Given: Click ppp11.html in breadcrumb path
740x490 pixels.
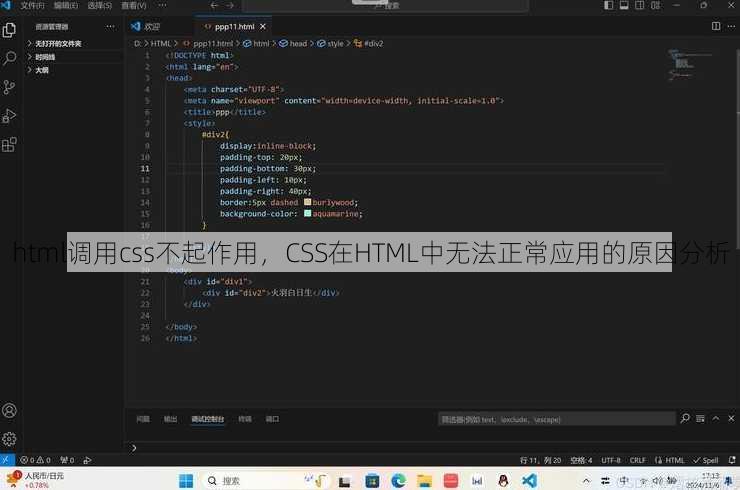Looking at the screenshot, I should 213,43.
